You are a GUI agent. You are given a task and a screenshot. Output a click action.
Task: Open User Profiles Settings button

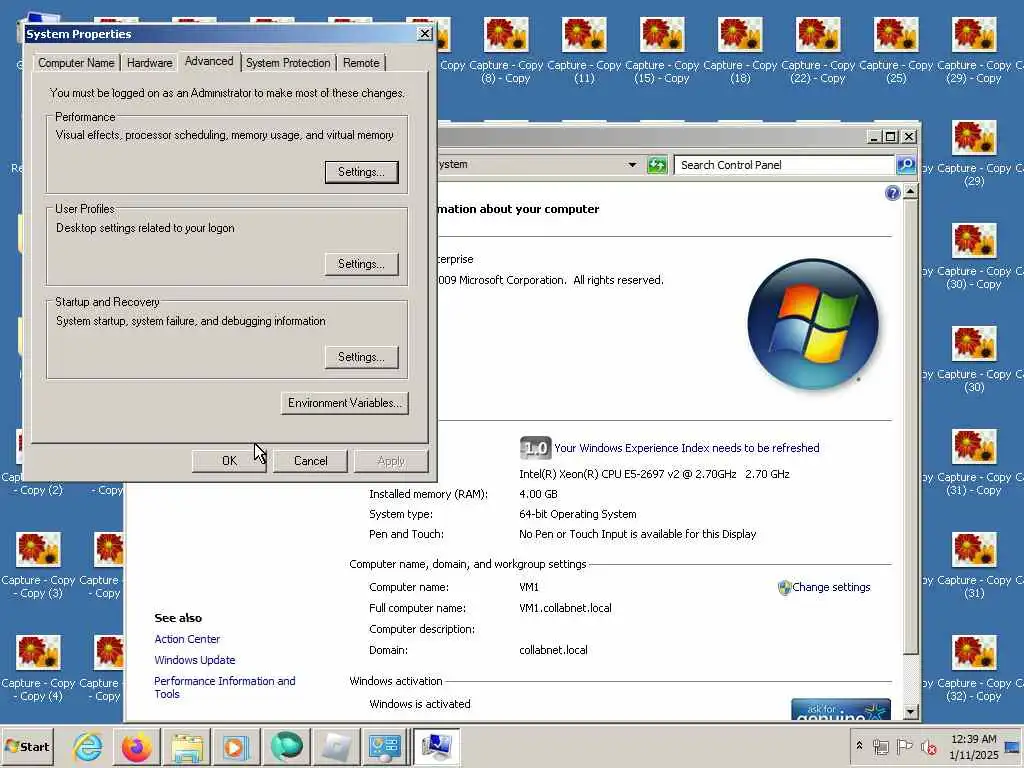[x=361, y=264]
